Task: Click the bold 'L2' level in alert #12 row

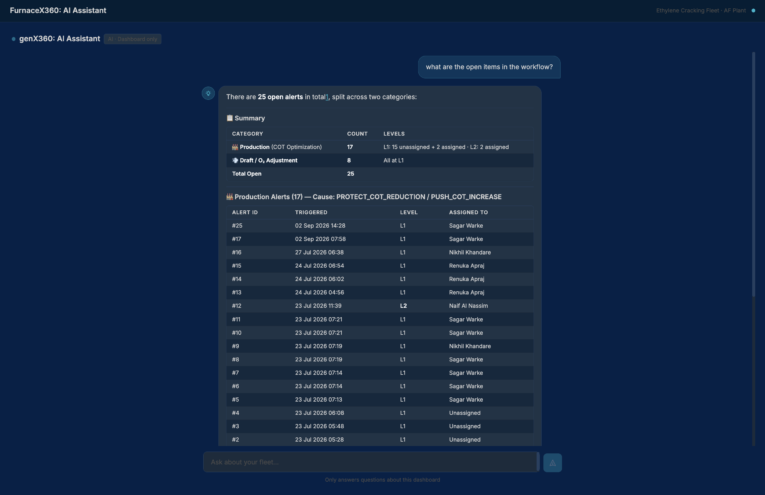Action: coord(403,306)
